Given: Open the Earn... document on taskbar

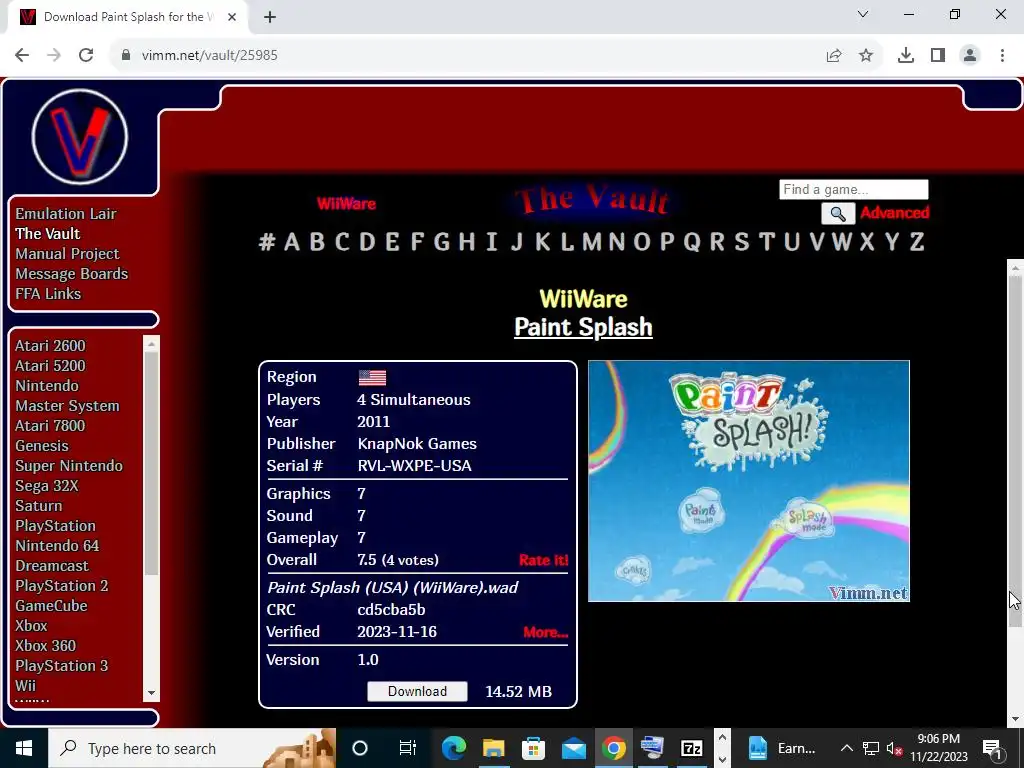Looking at the screenshot, I should 784,748.
